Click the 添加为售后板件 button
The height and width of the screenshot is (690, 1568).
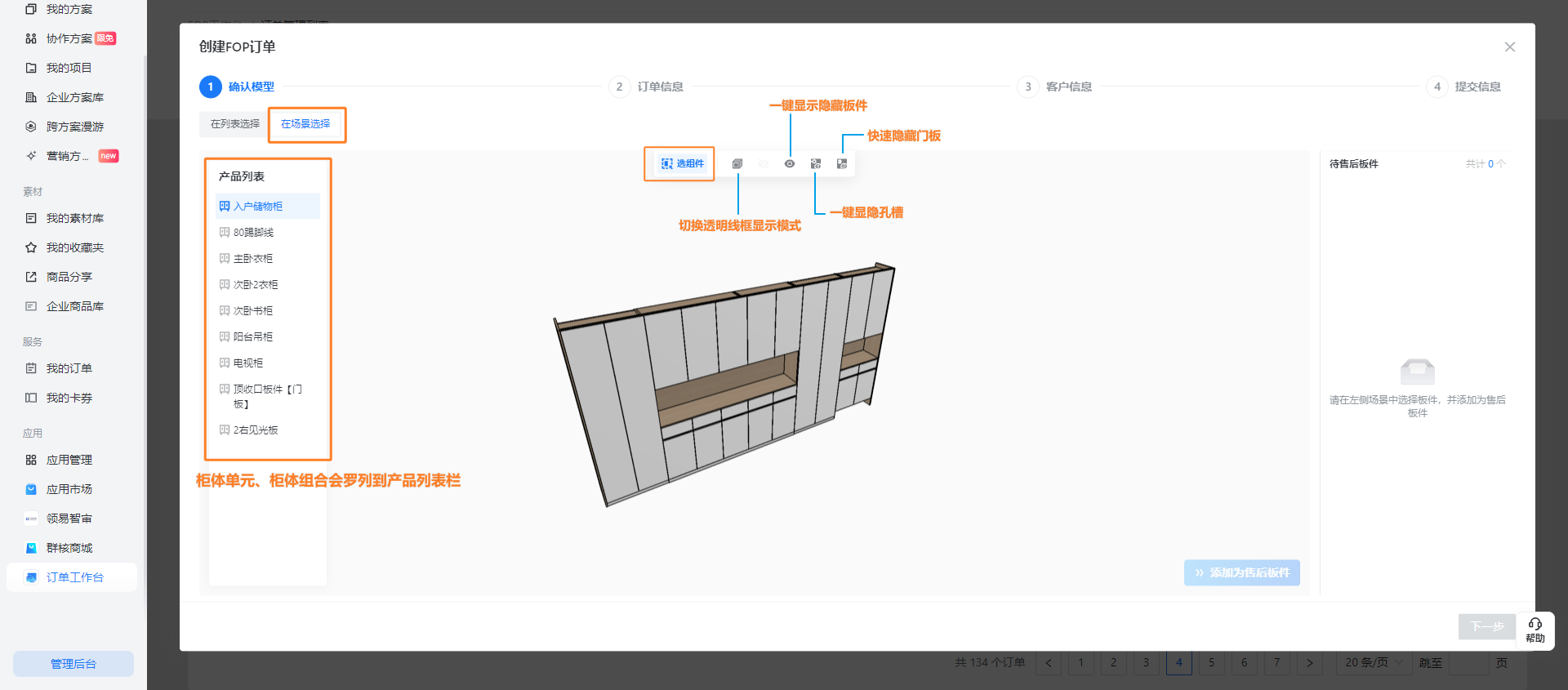(x=1241, y=572)
